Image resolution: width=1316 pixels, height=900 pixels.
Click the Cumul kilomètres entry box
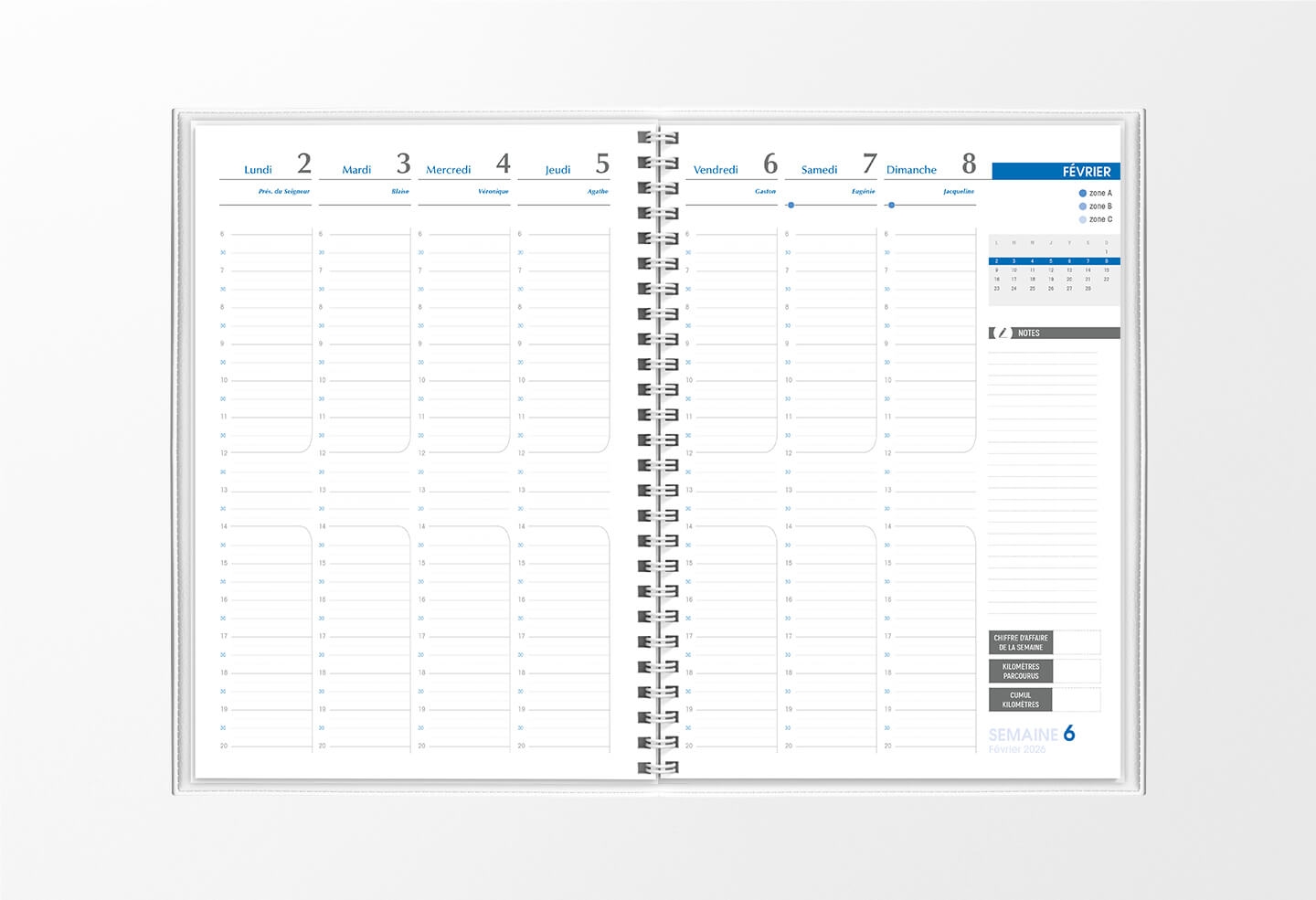[x=1077, y=700]
